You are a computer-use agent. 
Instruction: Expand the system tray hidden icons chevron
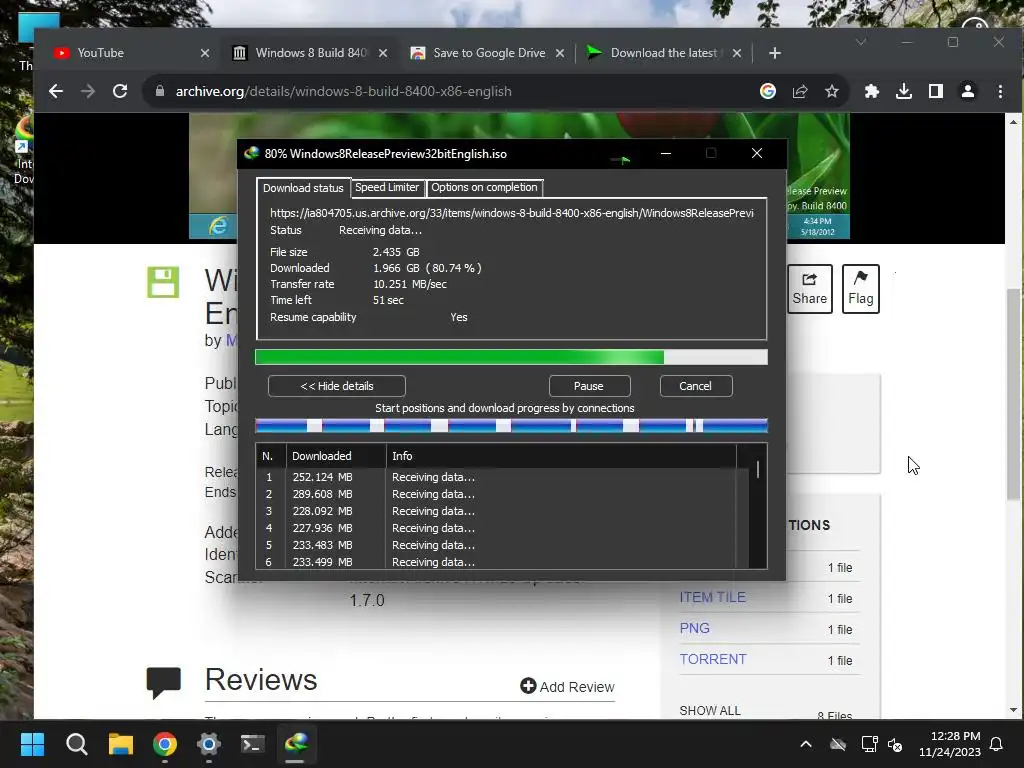(806, 744)
